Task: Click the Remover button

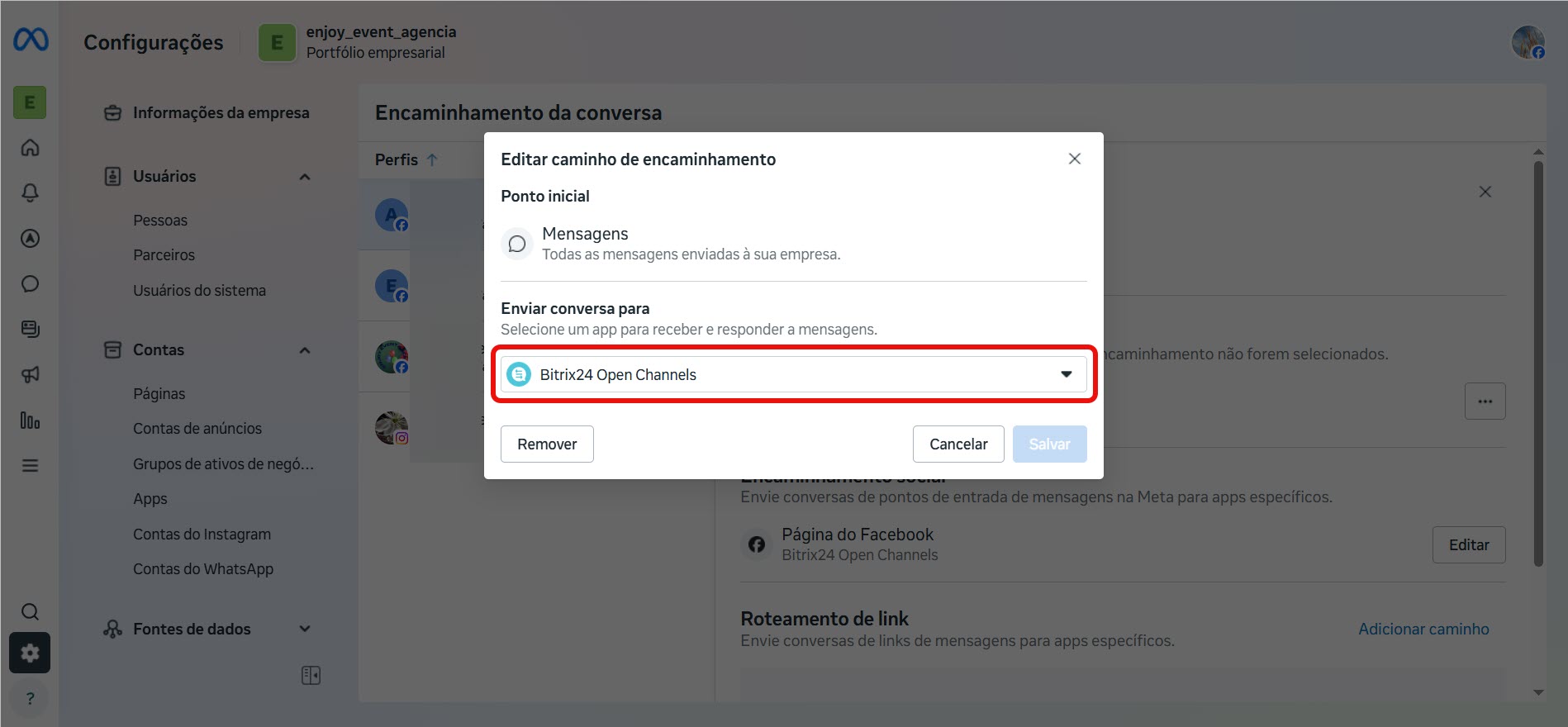Action: coord(547,444)
